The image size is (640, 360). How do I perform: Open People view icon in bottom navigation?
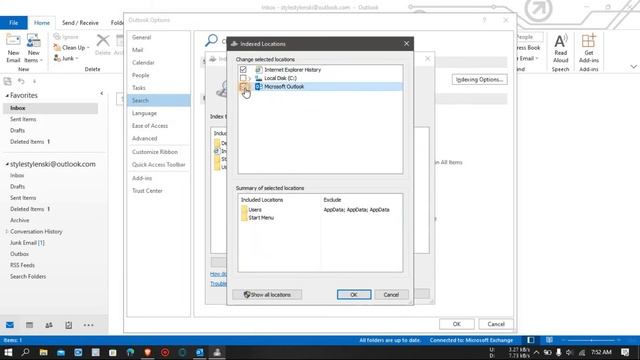coord(49,325)
